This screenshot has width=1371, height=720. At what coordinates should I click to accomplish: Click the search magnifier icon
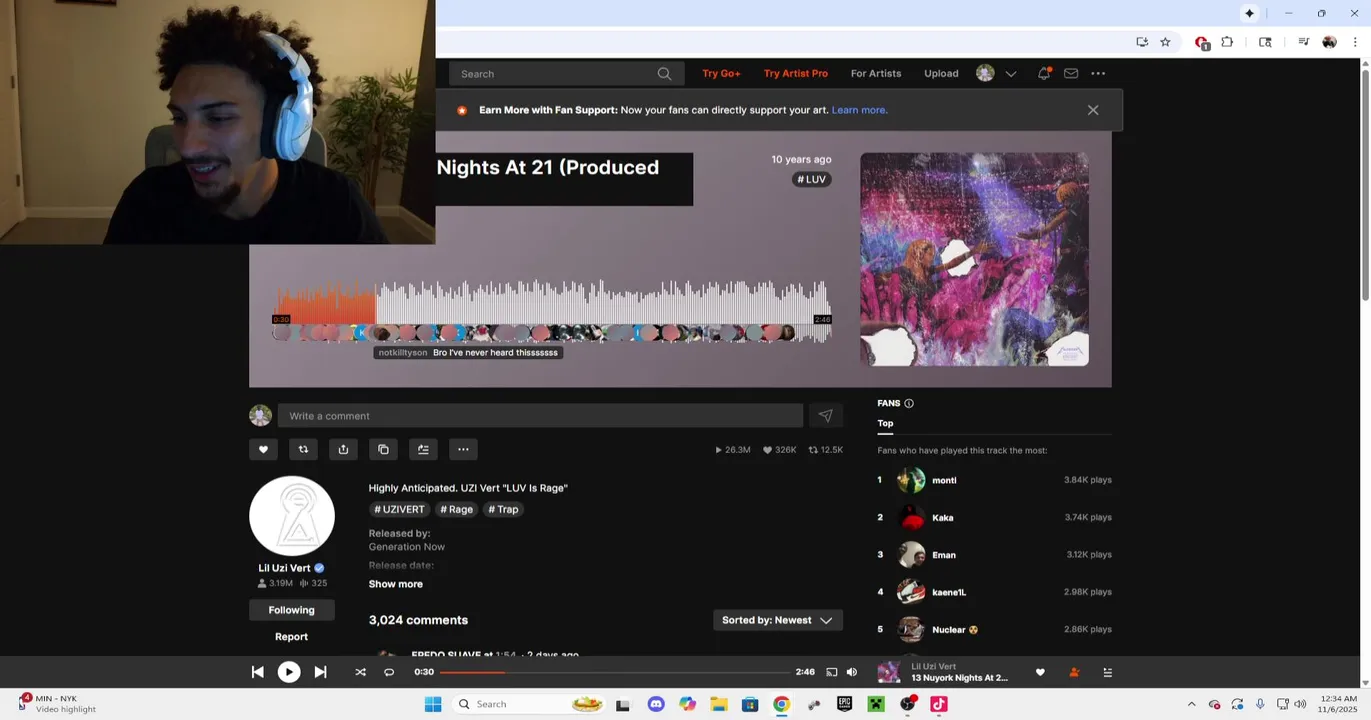tap(664, 74)
